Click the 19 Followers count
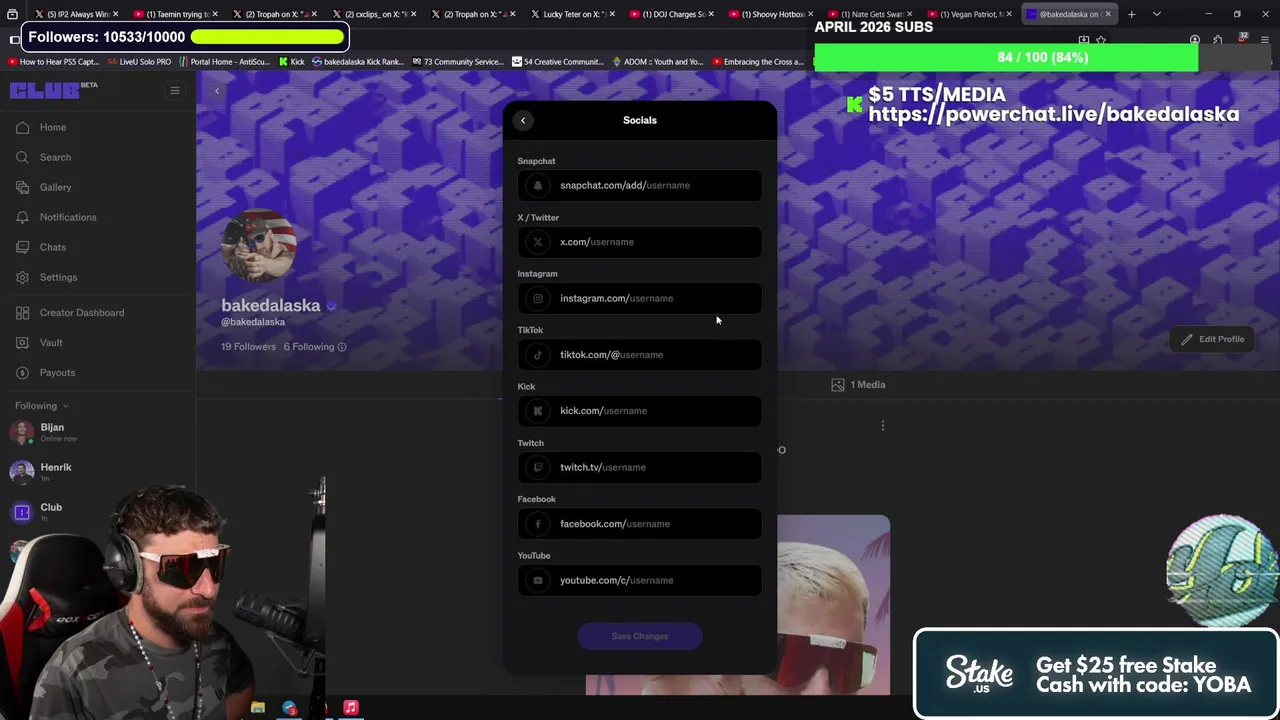 pos(248,347)
